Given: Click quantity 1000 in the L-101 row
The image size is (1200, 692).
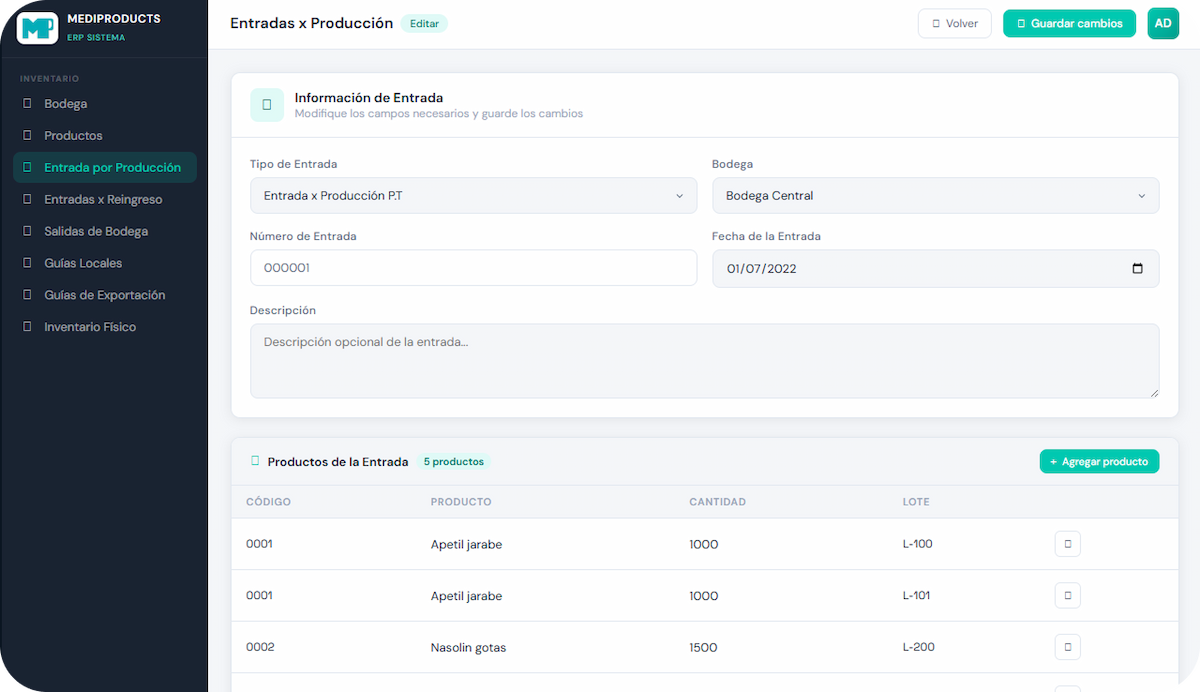Looking at the screenshot, I should pos(704,596).
